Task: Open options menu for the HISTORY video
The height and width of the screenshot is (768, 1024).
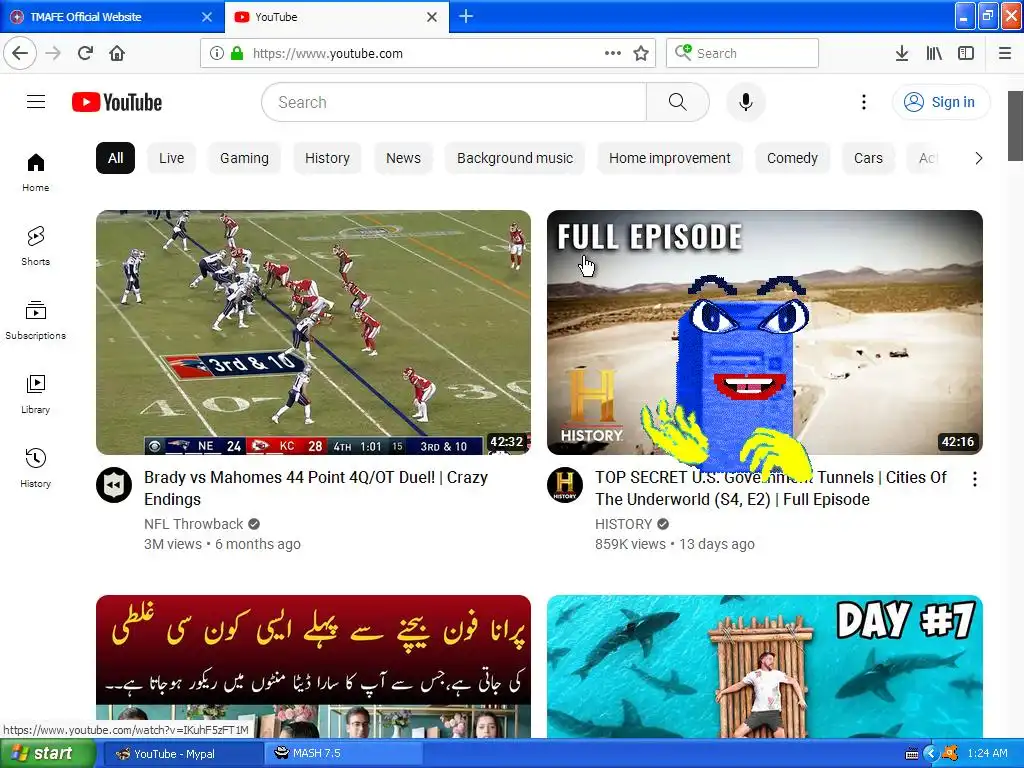Action: pyautogui.click(x=974, y=479)
